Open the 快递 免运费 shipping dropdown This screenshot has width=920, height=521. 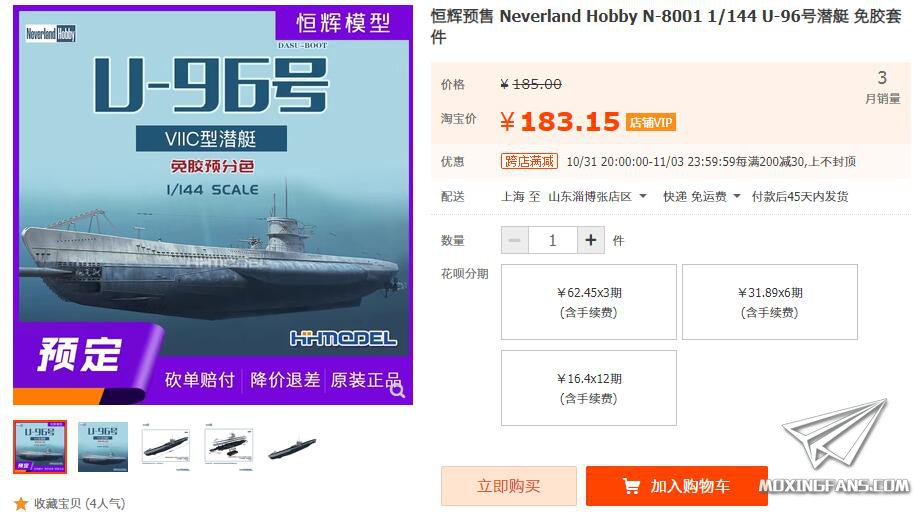702,197
